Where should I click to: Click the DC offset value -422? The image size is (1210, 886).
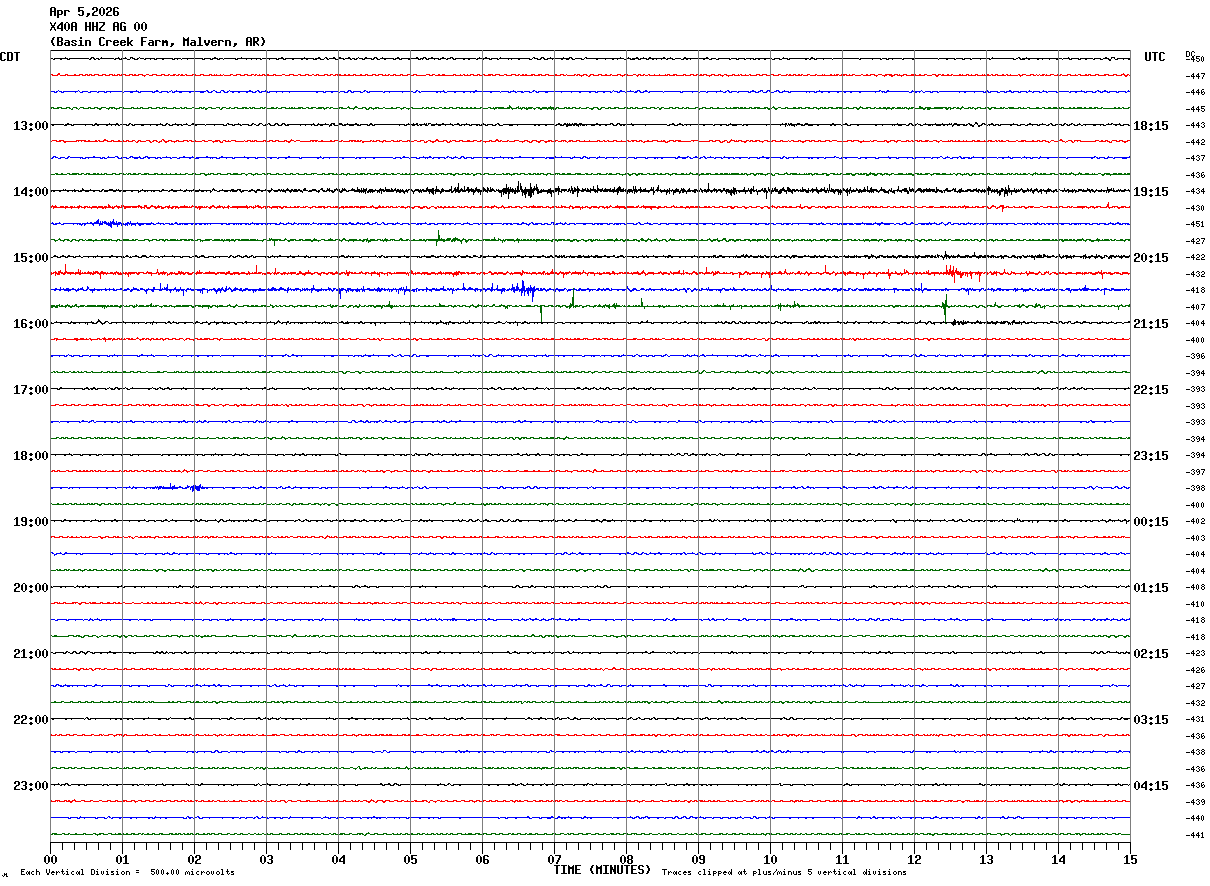coord(1196,257)
